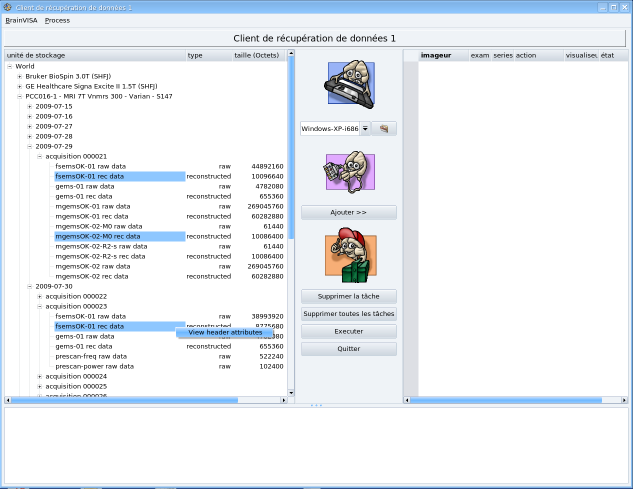Choose View header attributes from context menu
The height and width of the screenshot is (489, 633).
click(225, 332)
